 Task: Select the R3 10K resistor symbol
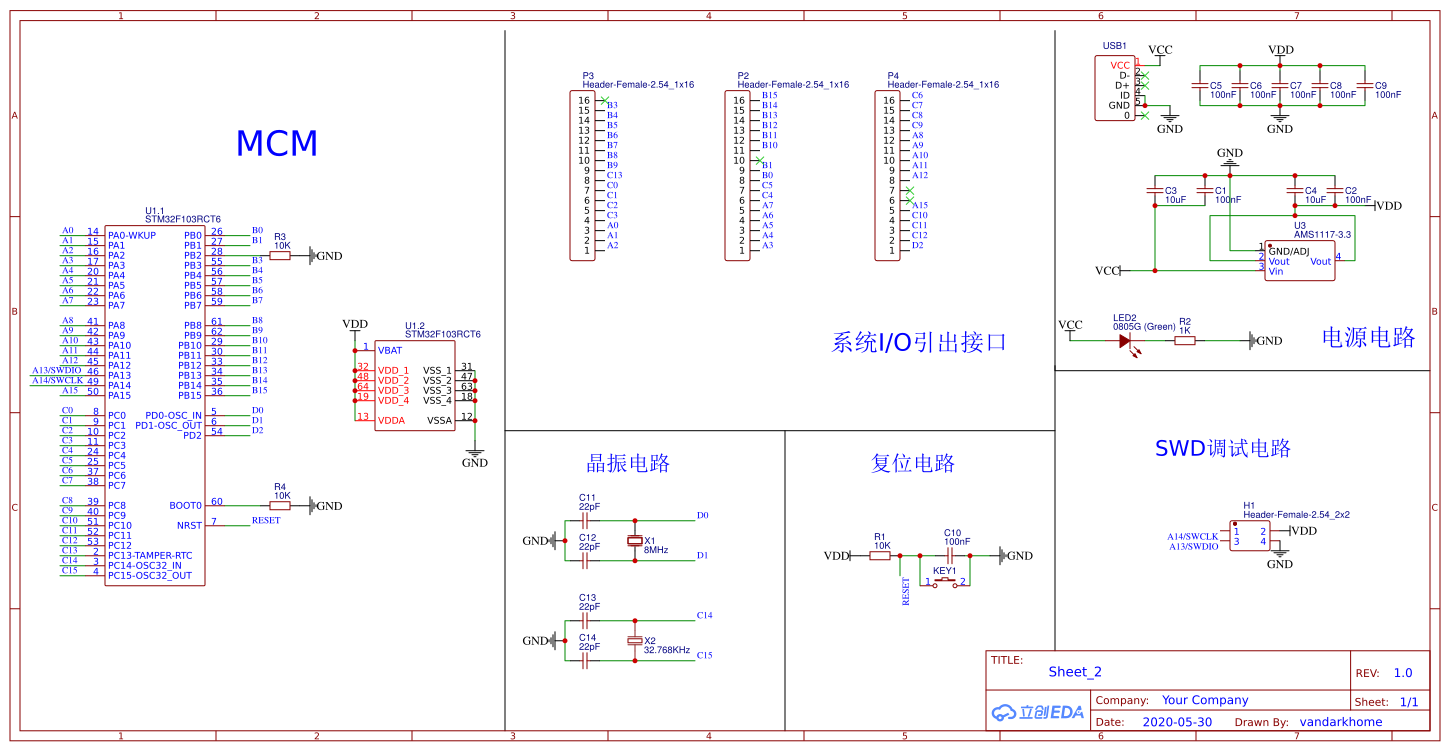[x=280, y=256]
